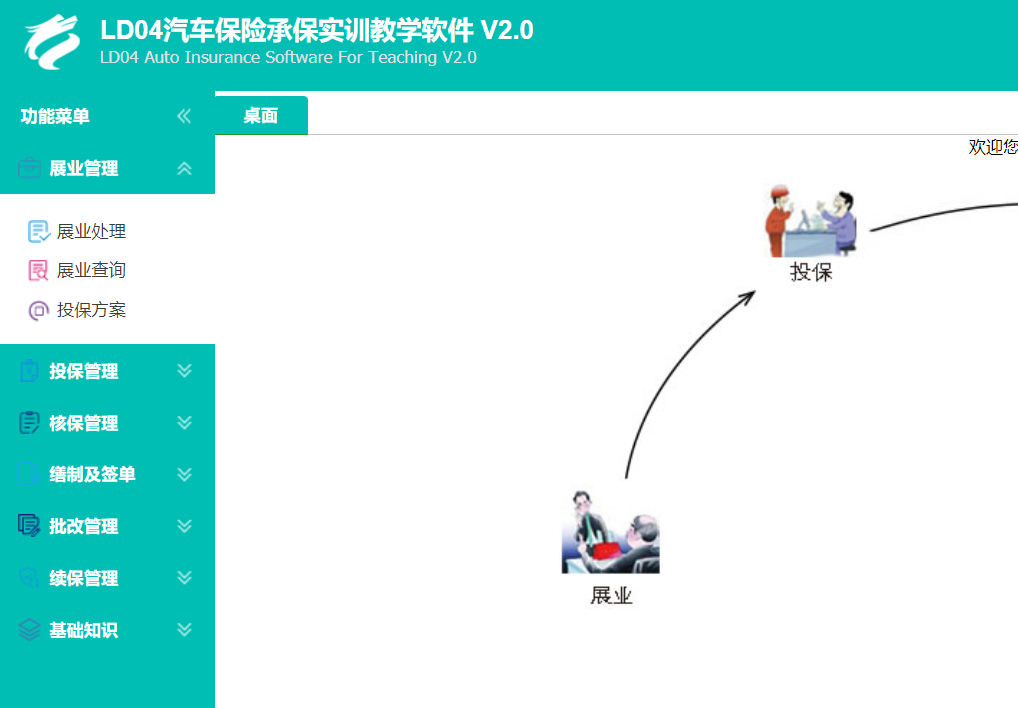This screenshot has height=708, width=1018.
Task: Open the 展业查询 menu item
Action: [91, 270]
